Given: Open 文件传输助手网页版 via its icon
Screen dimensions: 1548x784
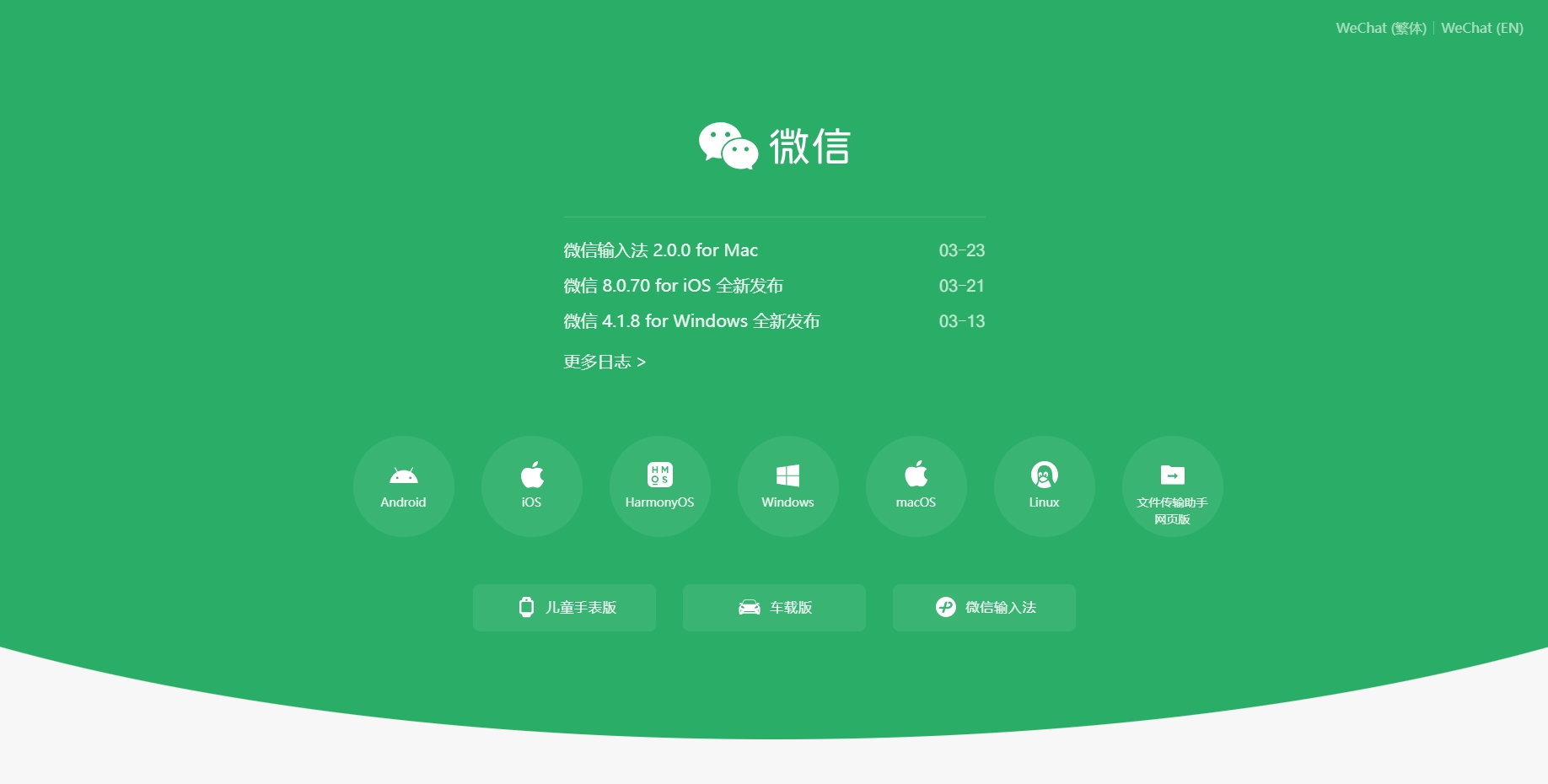Looking at the screenshot, I should 1172,474.
